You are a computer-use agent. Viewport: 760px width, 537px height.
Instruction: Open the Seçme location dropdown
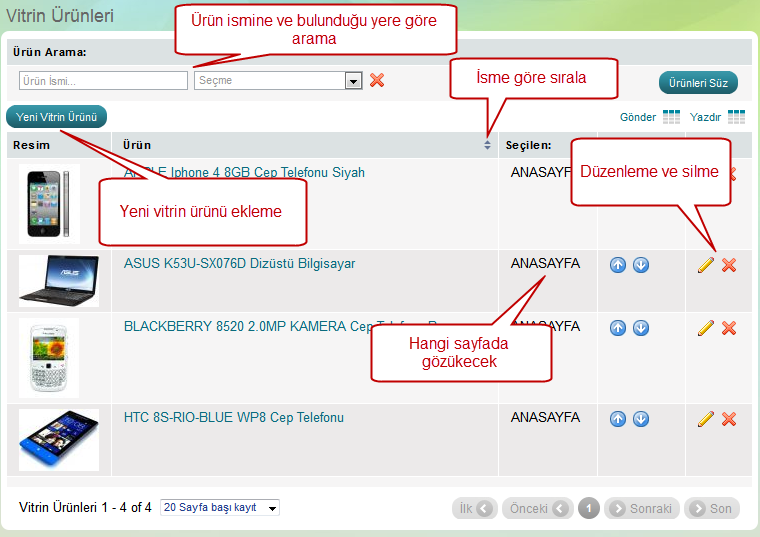pos(353,81)
